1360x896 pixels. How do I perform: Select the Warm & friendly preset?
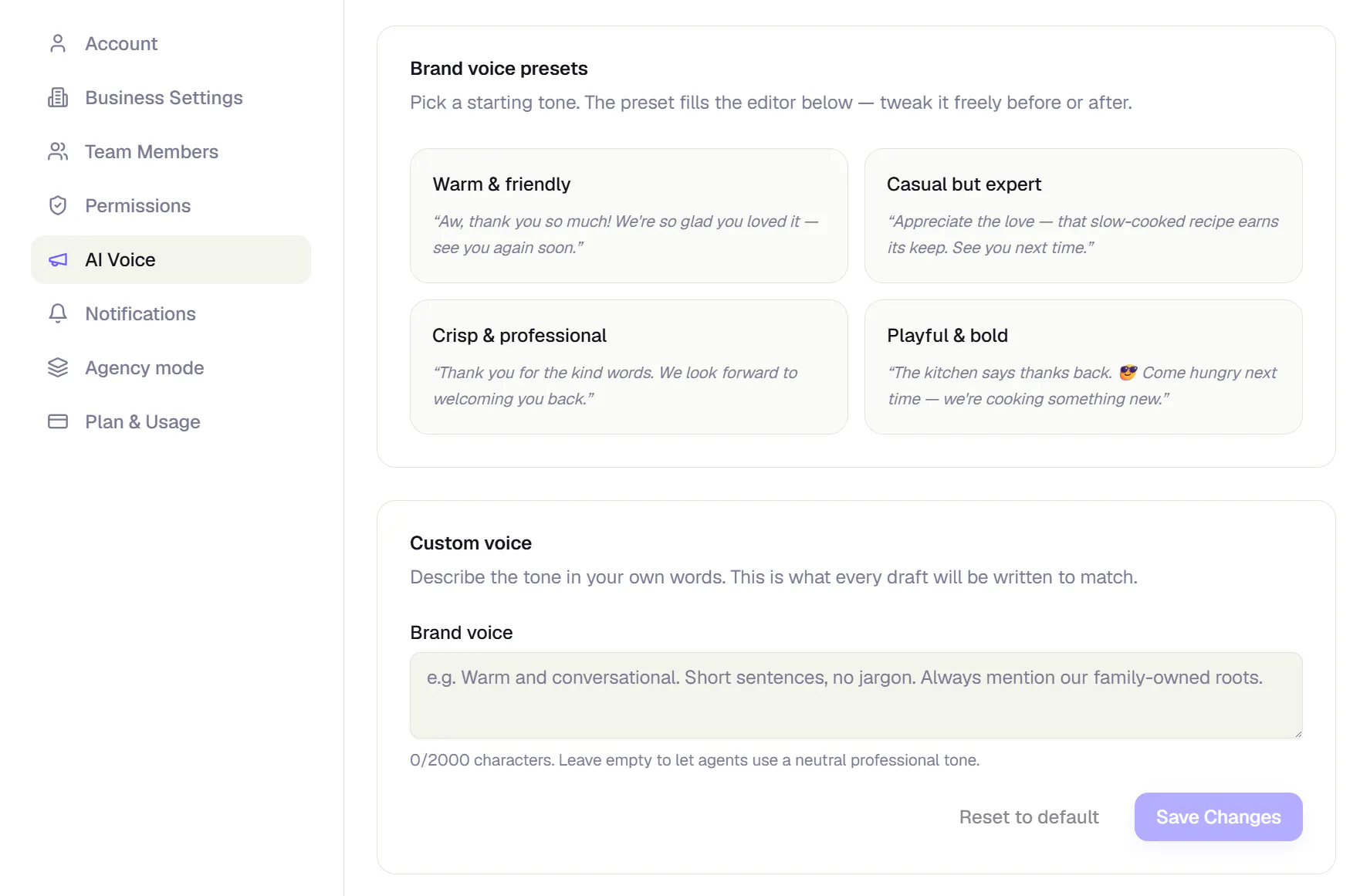[x=629, y=215]
